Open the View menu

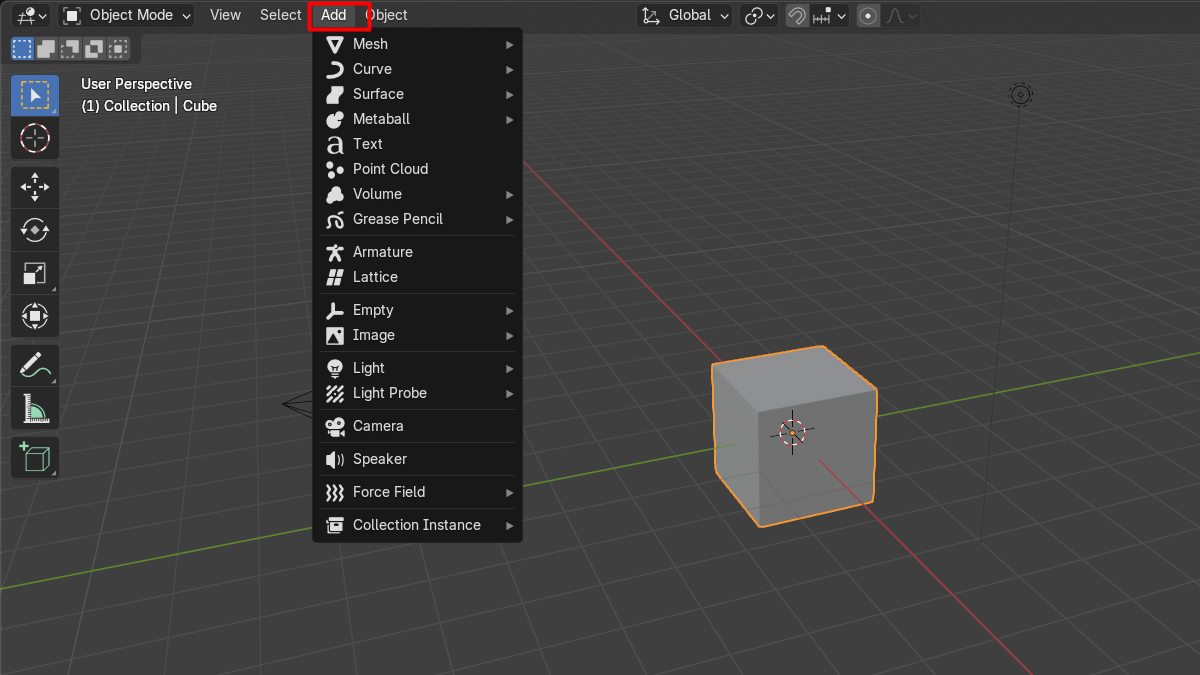(x=225, y=15)
